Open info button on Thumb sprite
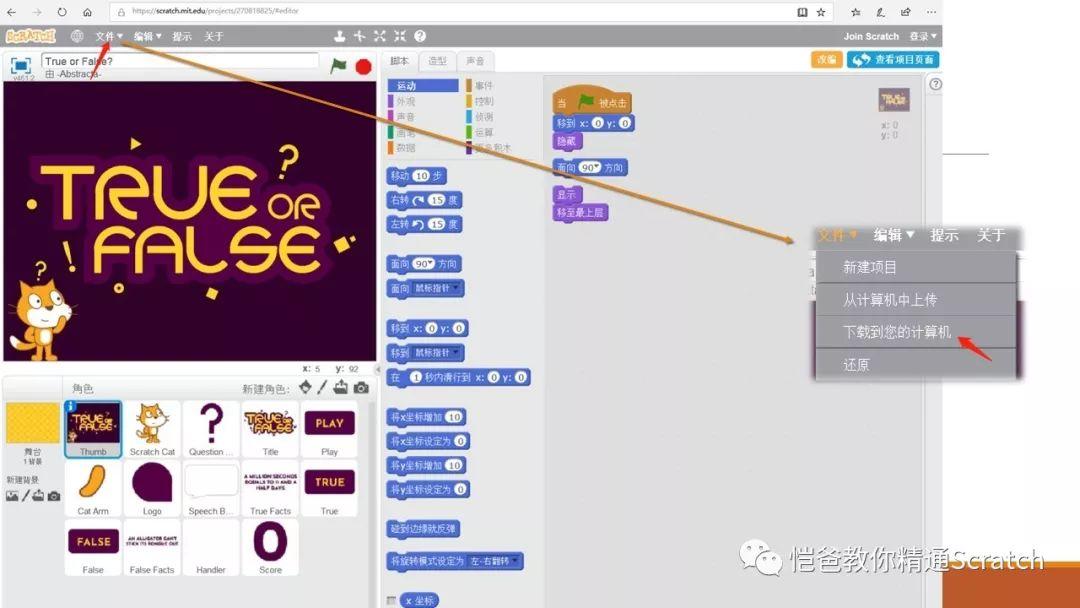The height and width of the screenshot is (608, 1080). (x=70, y=406)
